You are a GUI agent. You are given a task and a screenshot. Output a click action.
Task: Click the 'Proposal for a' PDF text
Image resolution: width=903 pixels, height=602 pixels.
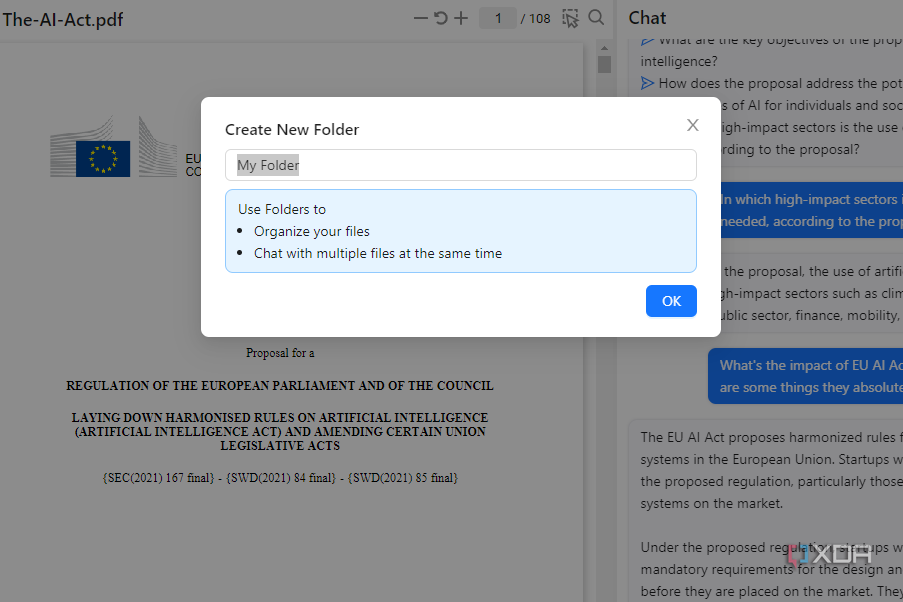click(280, 353)
